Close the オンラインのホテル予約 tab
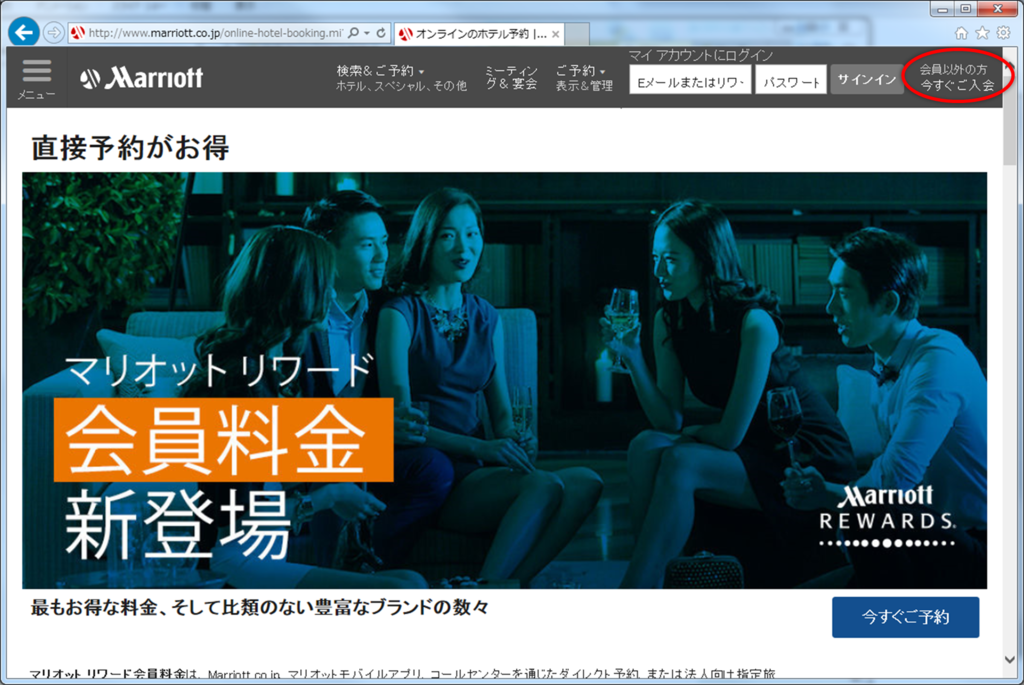Screen dimensions: 1024x685 coord(555,34)
